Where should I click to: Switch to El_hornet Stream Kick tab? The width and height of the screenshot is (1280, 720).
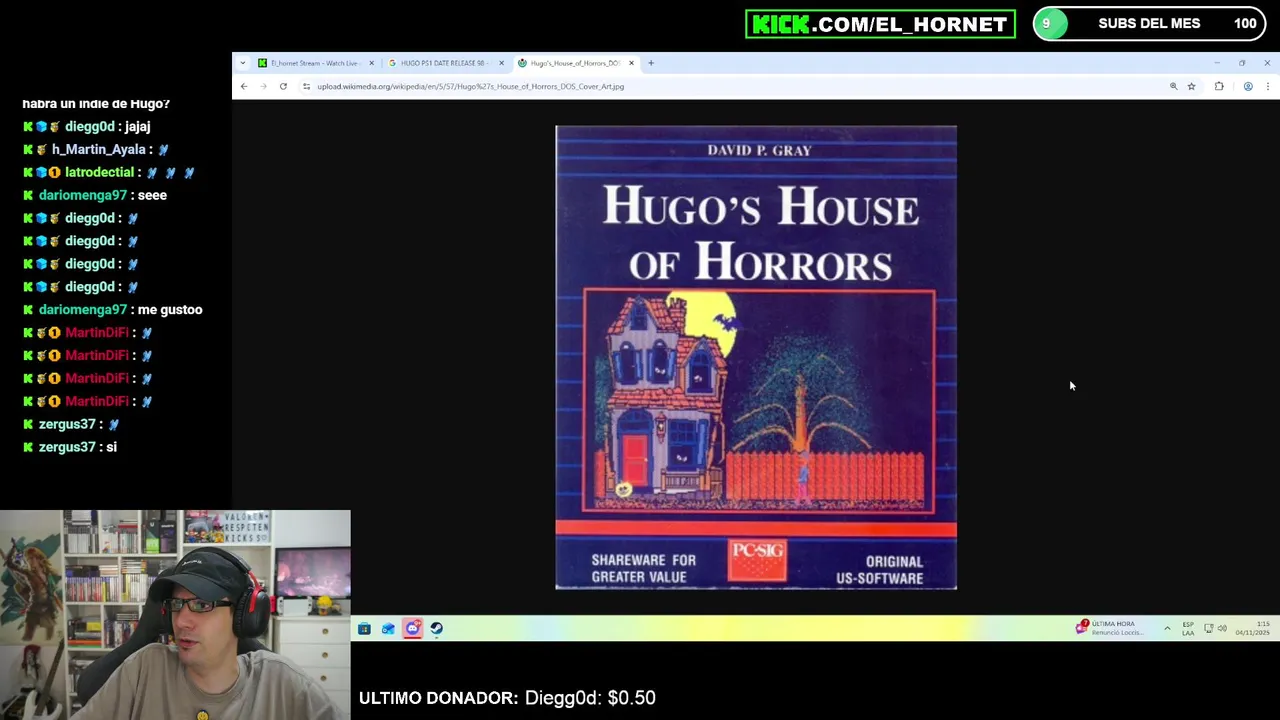316,63
